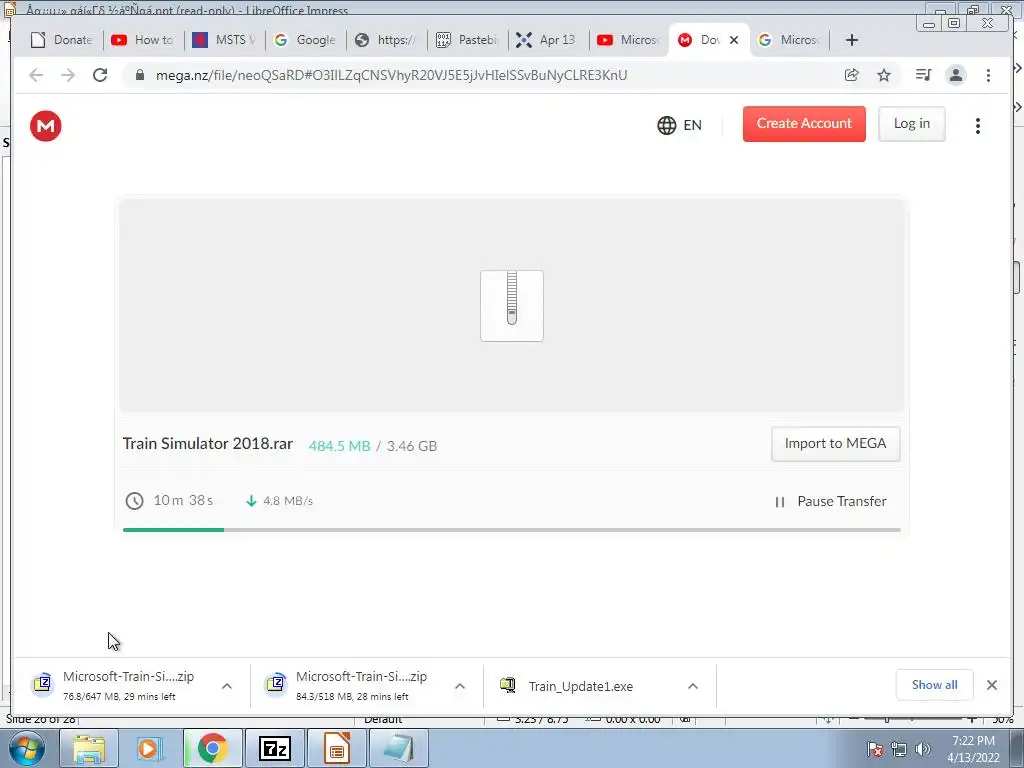Click the download progress bar
The width and height of the screenshot is (1024, 768).
pos(511,530)
